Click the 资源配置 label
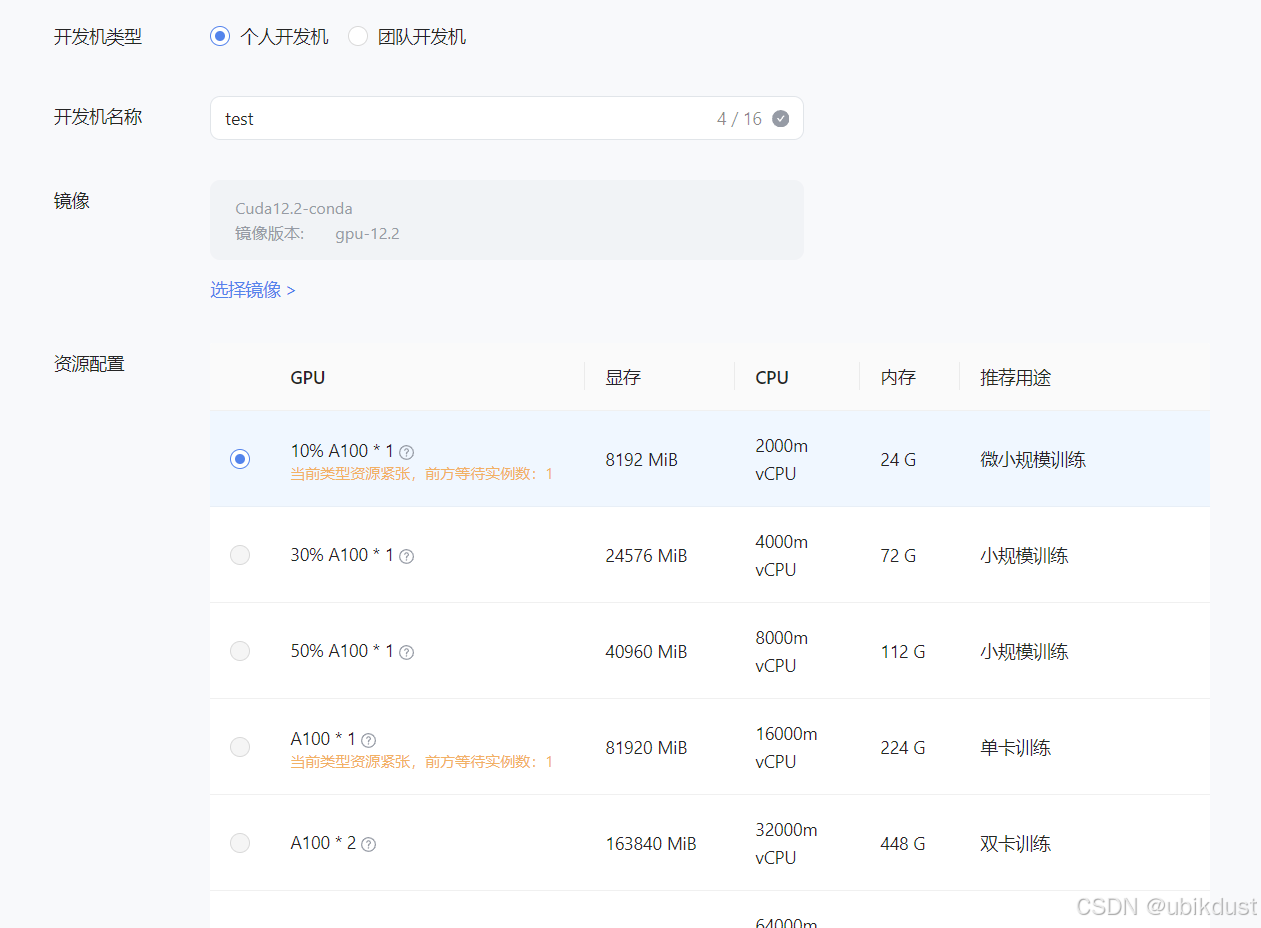This screenshot has height=928, width=1261. point(89,364)
